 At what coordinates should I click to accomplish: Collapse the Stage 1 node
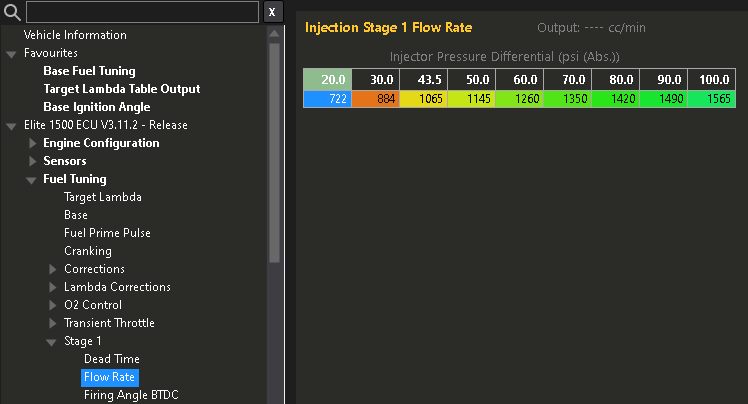[52, 342]
